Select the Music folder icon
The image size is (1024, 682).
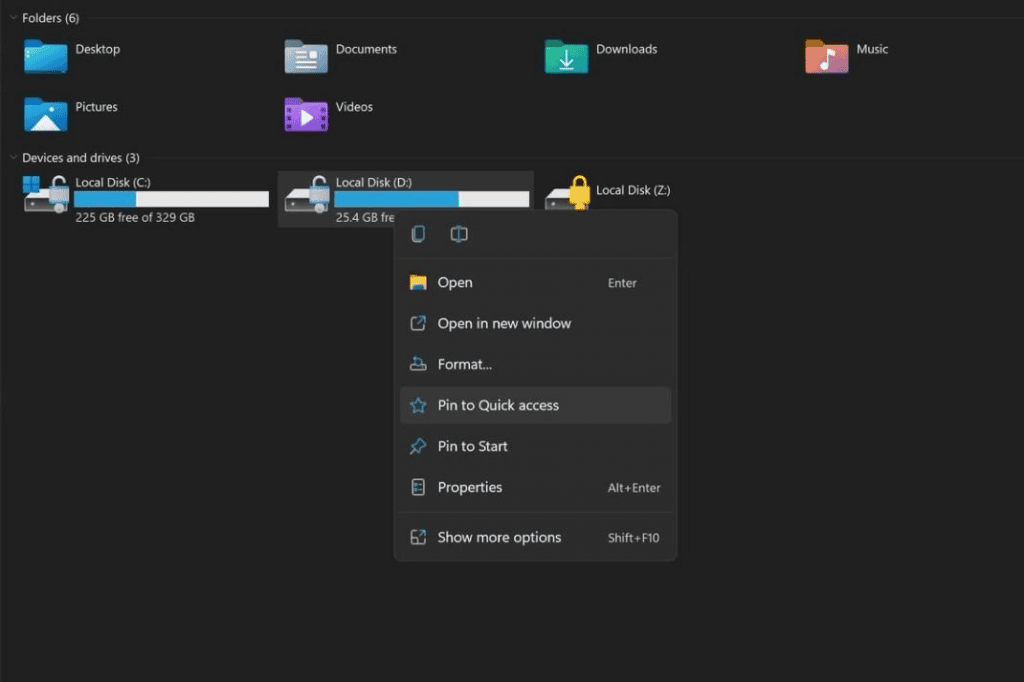(826, 56)
